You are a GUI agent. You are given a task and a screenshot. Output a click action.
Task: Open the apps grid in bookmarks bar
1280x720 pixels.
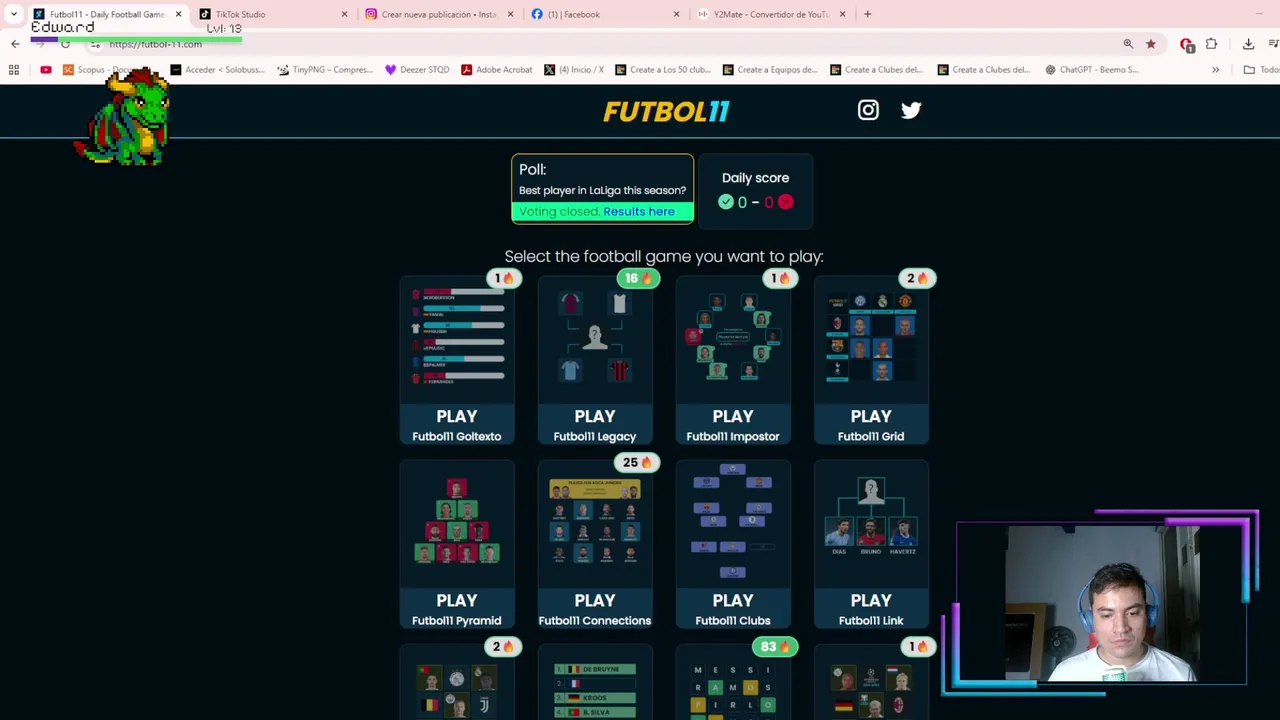(x=14, y=70)
